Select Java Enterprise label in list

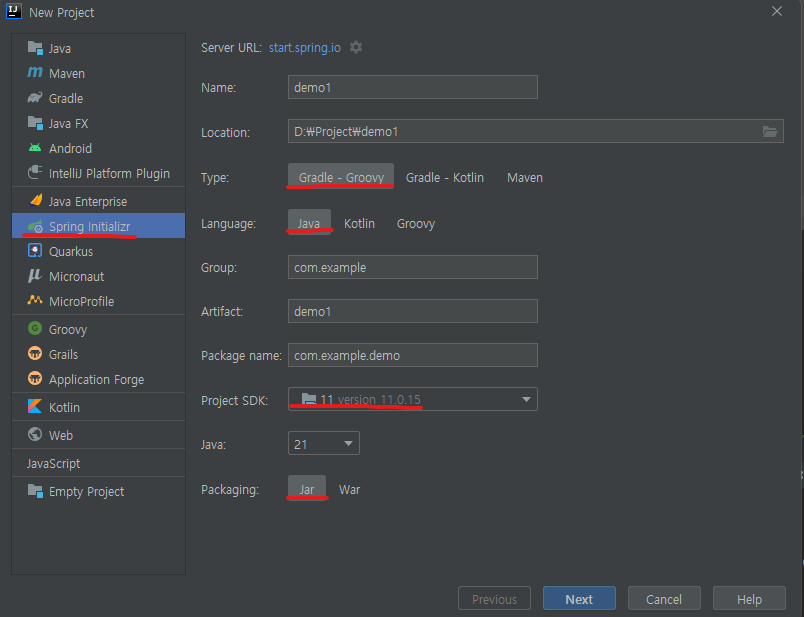tap(88, 202)
